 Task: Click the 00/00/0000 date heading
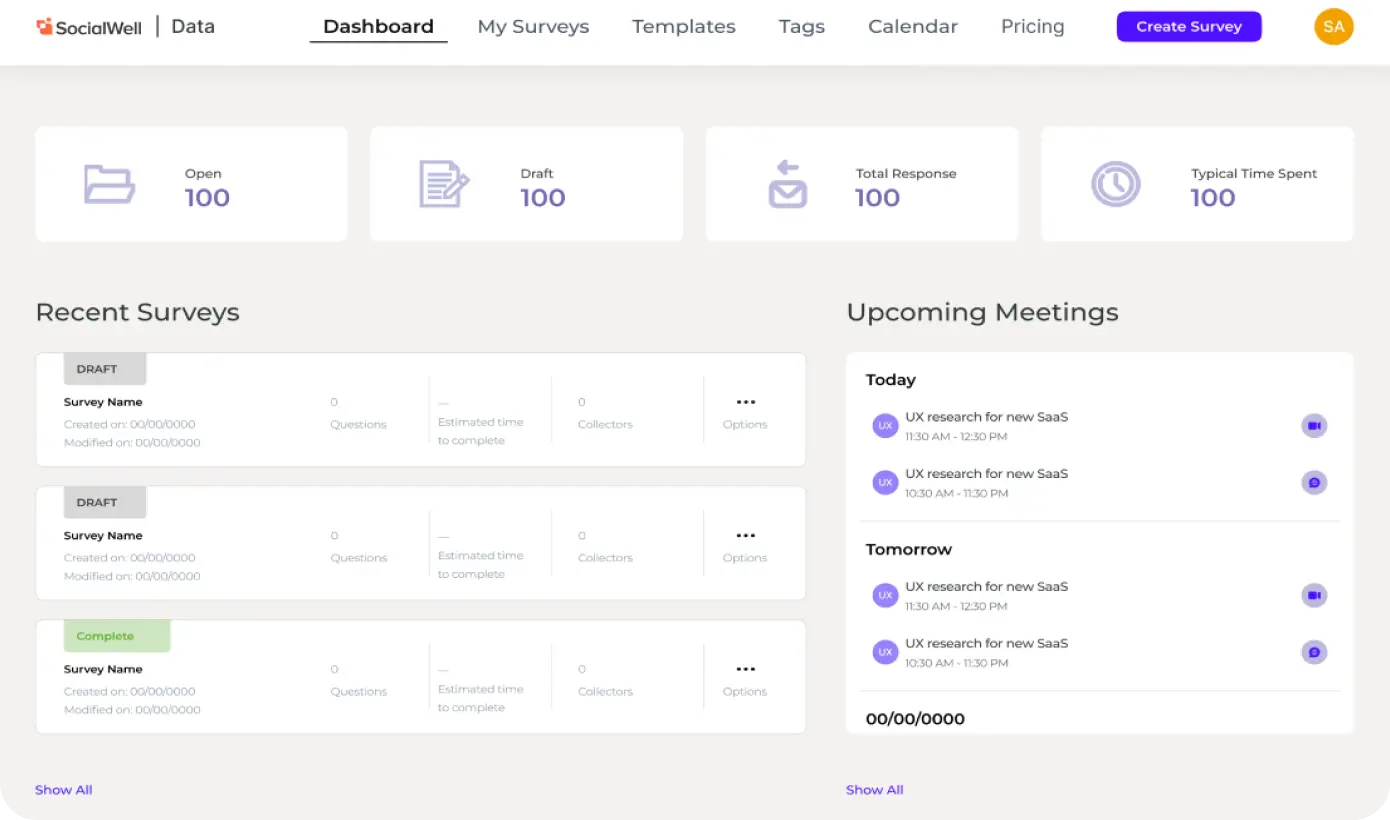915,719
